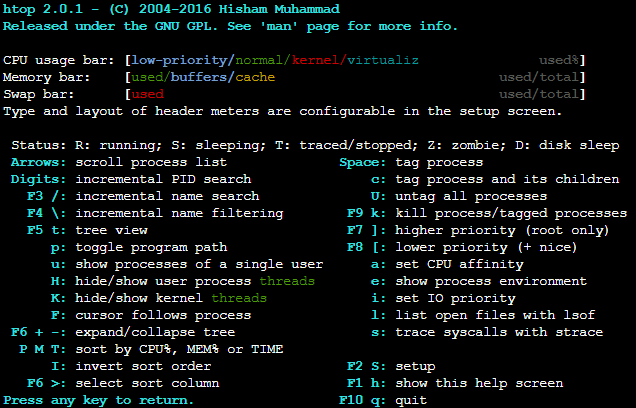Click 'expand/collapse tree' description
Viewport: 636px width, 408px height.
155,333
